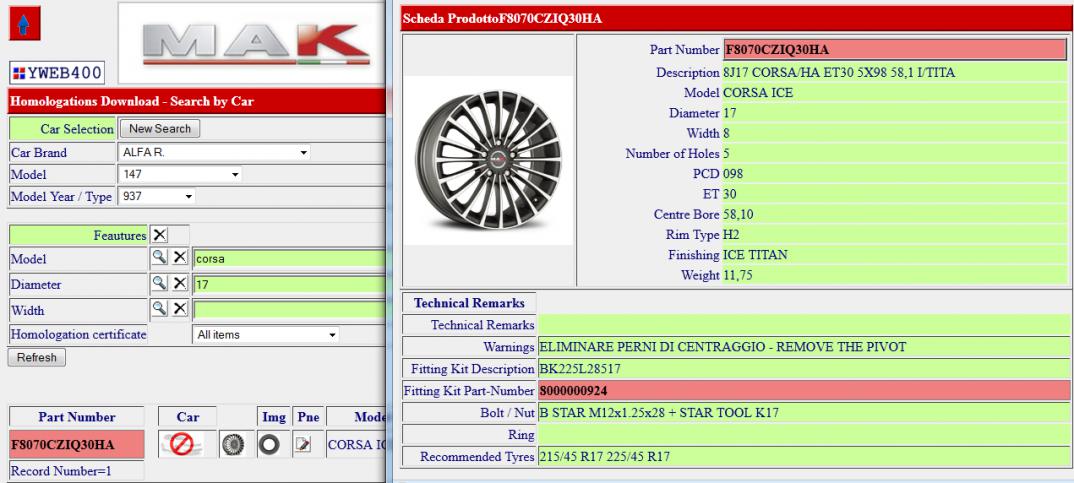Open the document edit icon in results row
The image size is (1074, 483).
(303, 445)
